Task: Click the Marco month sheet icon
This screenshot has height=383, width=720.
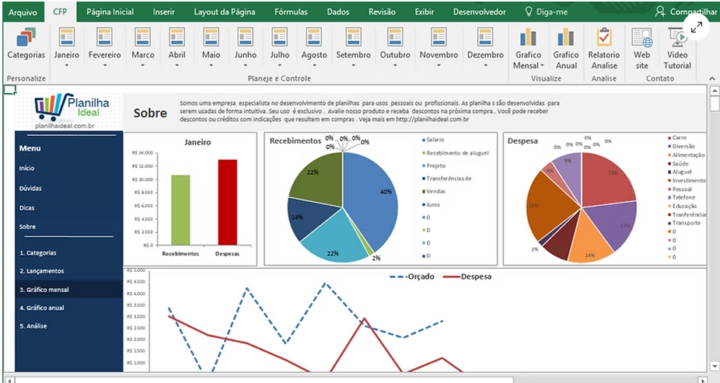Action: coord(143,37)
